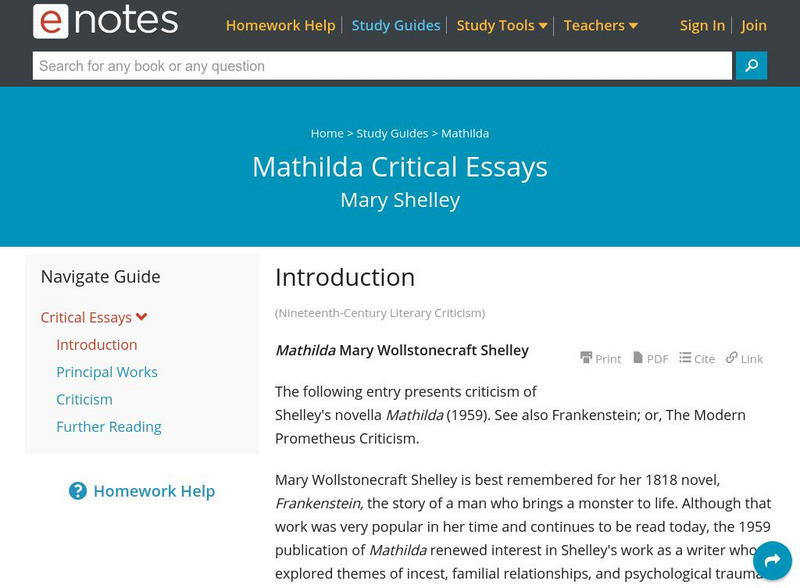Expand the Study Tools dropdown
Screen dimensions: 800x588
502,25
